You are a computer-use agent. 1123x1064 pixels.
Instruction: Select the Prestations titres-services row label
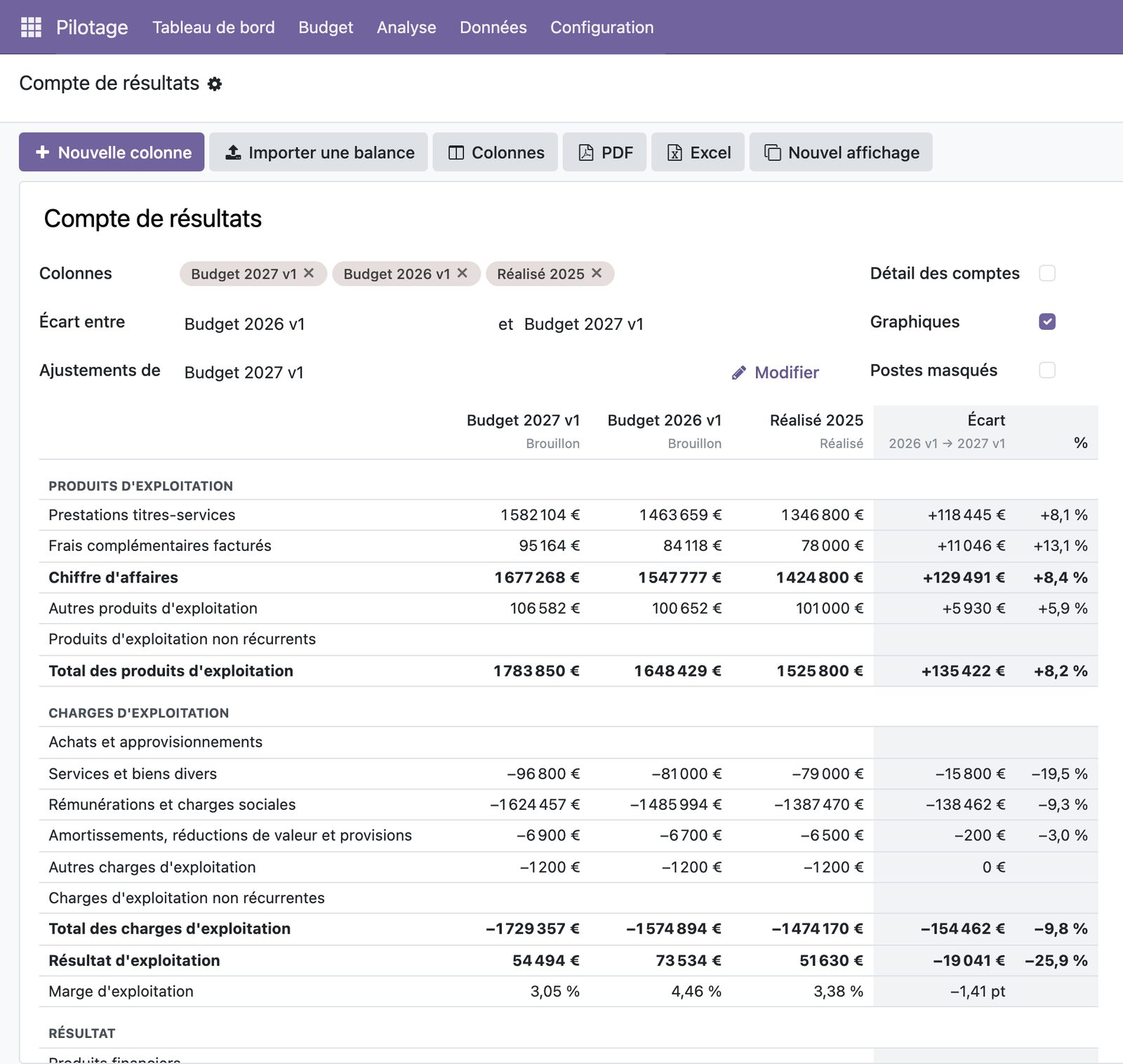pos(142,515)
